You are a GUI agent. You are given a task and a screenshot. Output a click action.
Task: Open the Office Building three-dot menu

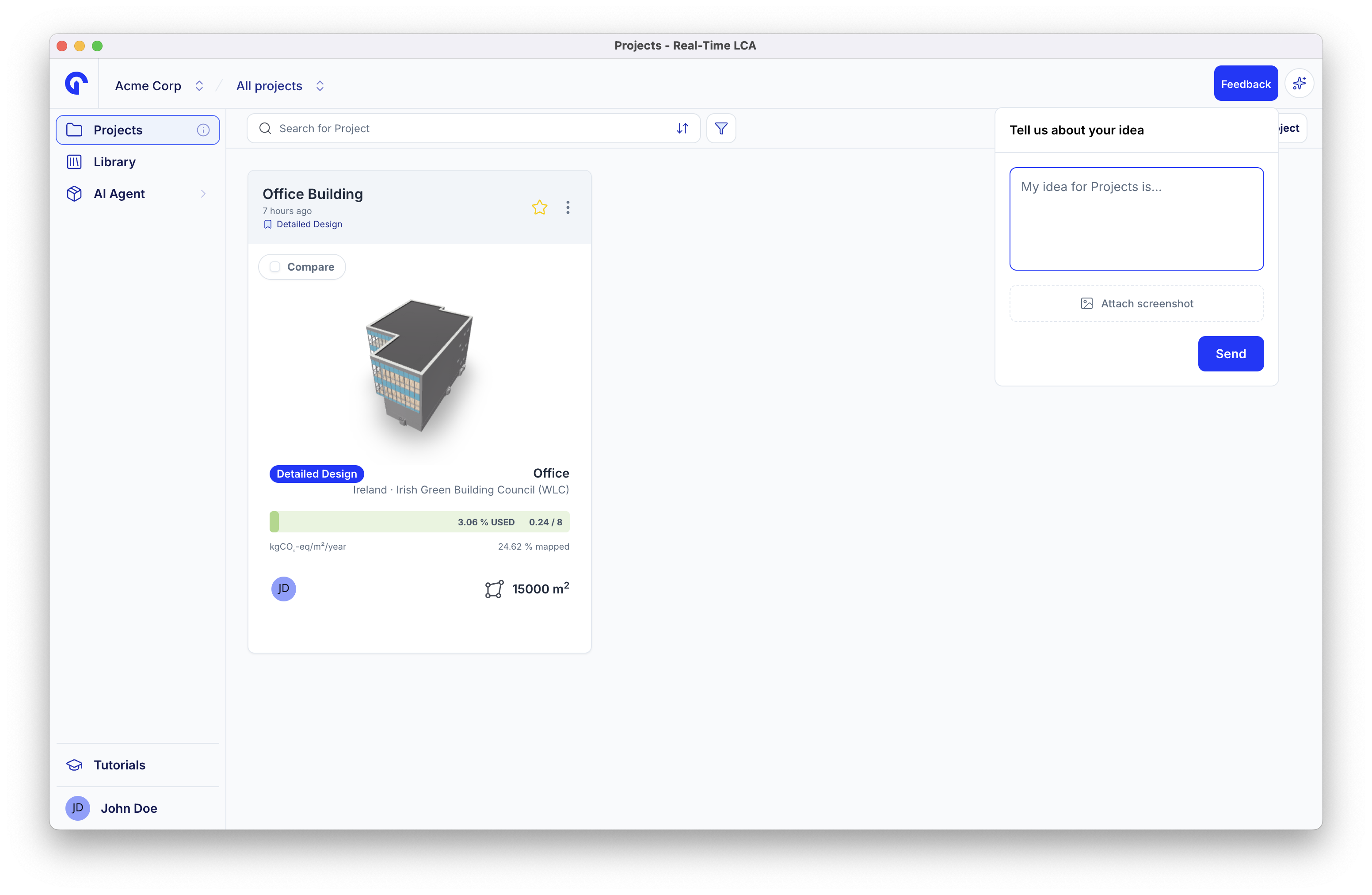coord(568,207)
